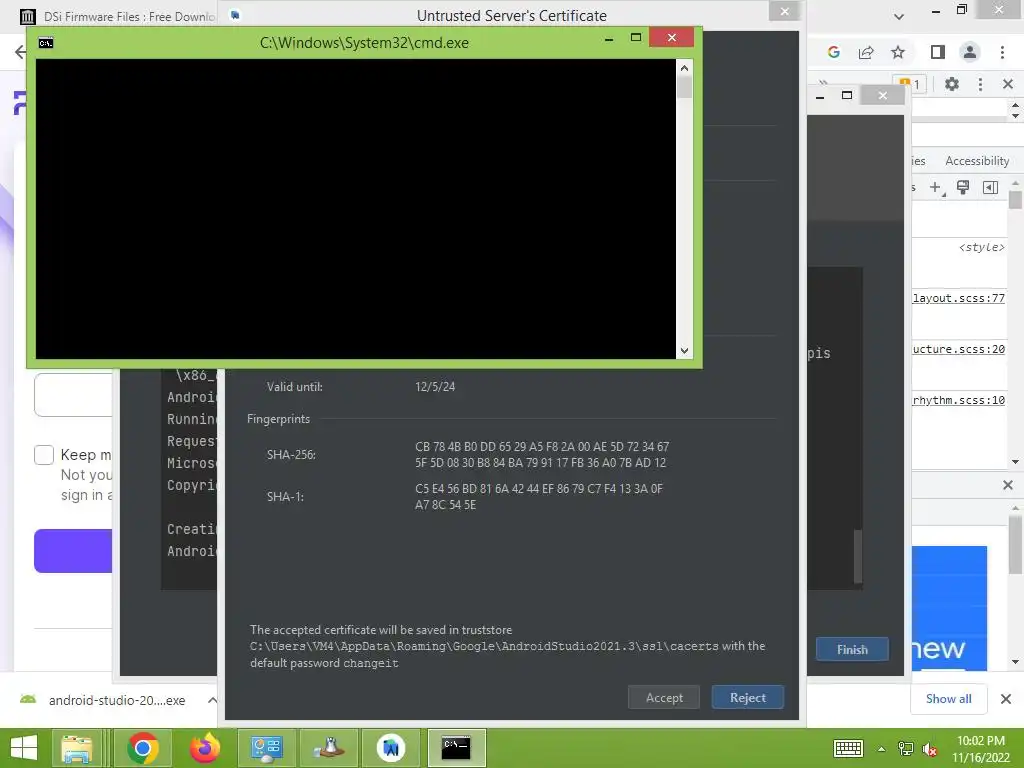Close the DevTools panel
Image resolution: width=1024 pixels, height=768 pixels.
(1008, 84)
